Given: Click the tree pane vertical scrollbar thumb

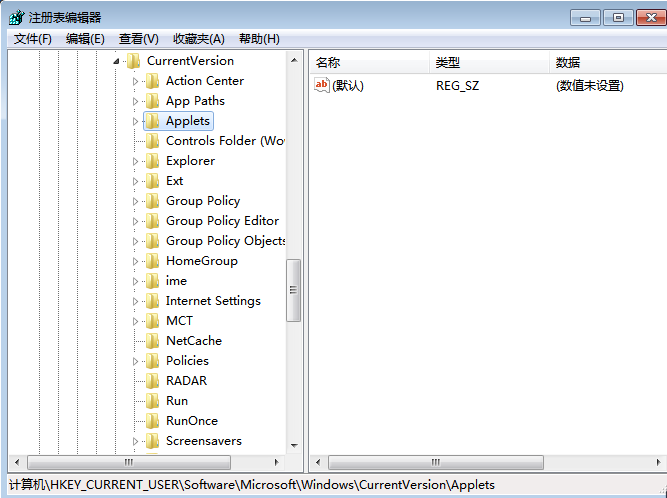Looking at the screenshot, I should 294,290.
